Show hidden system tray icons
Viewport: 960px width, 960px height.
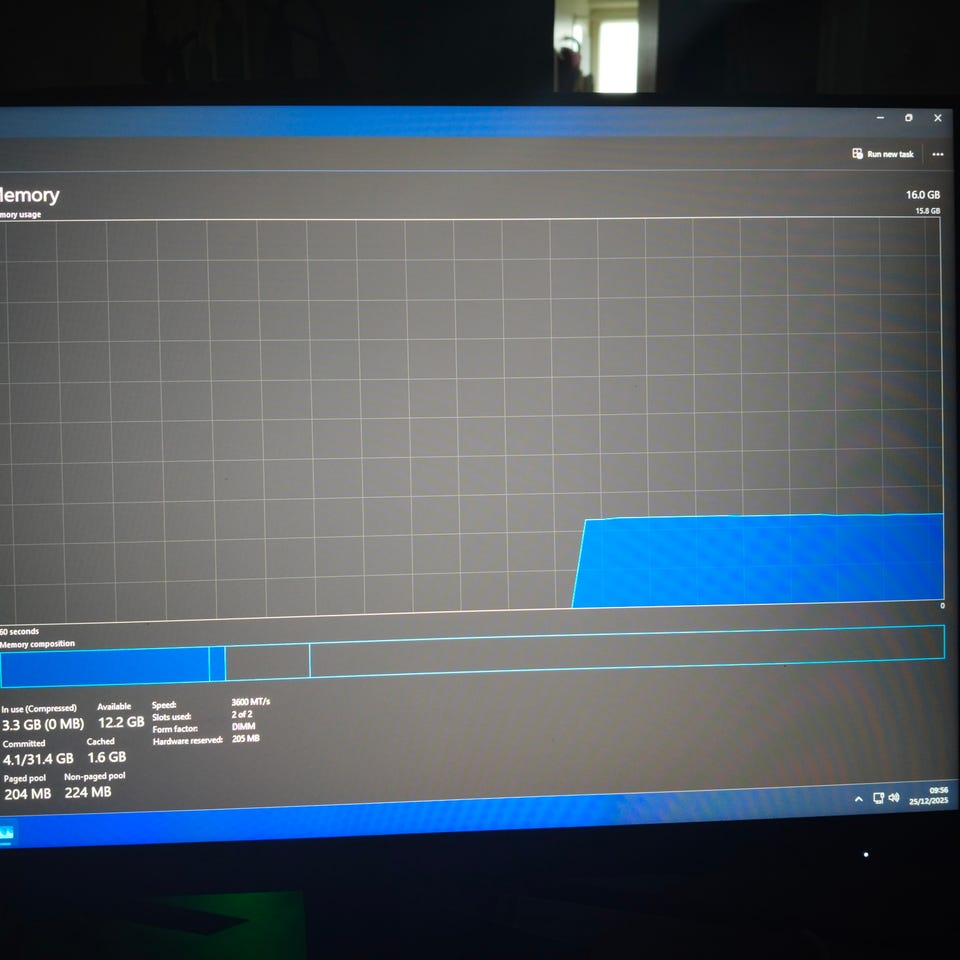pos(858,799)
